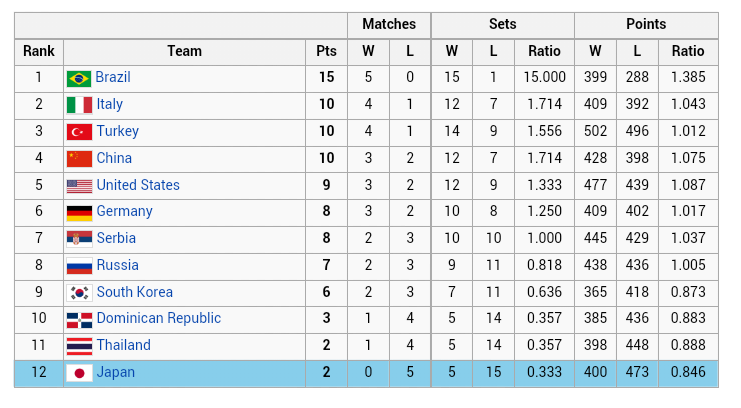Follow the Thailand team link
This screenshot has height=408, width=741.
[123, 345]
